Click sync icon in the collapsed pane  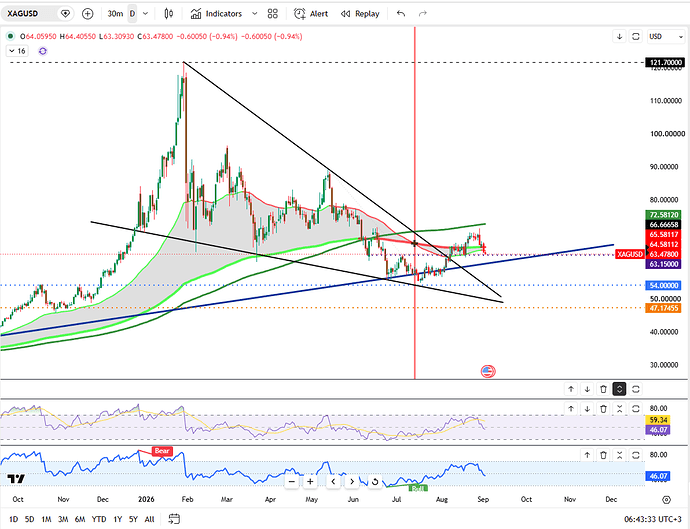635,389
